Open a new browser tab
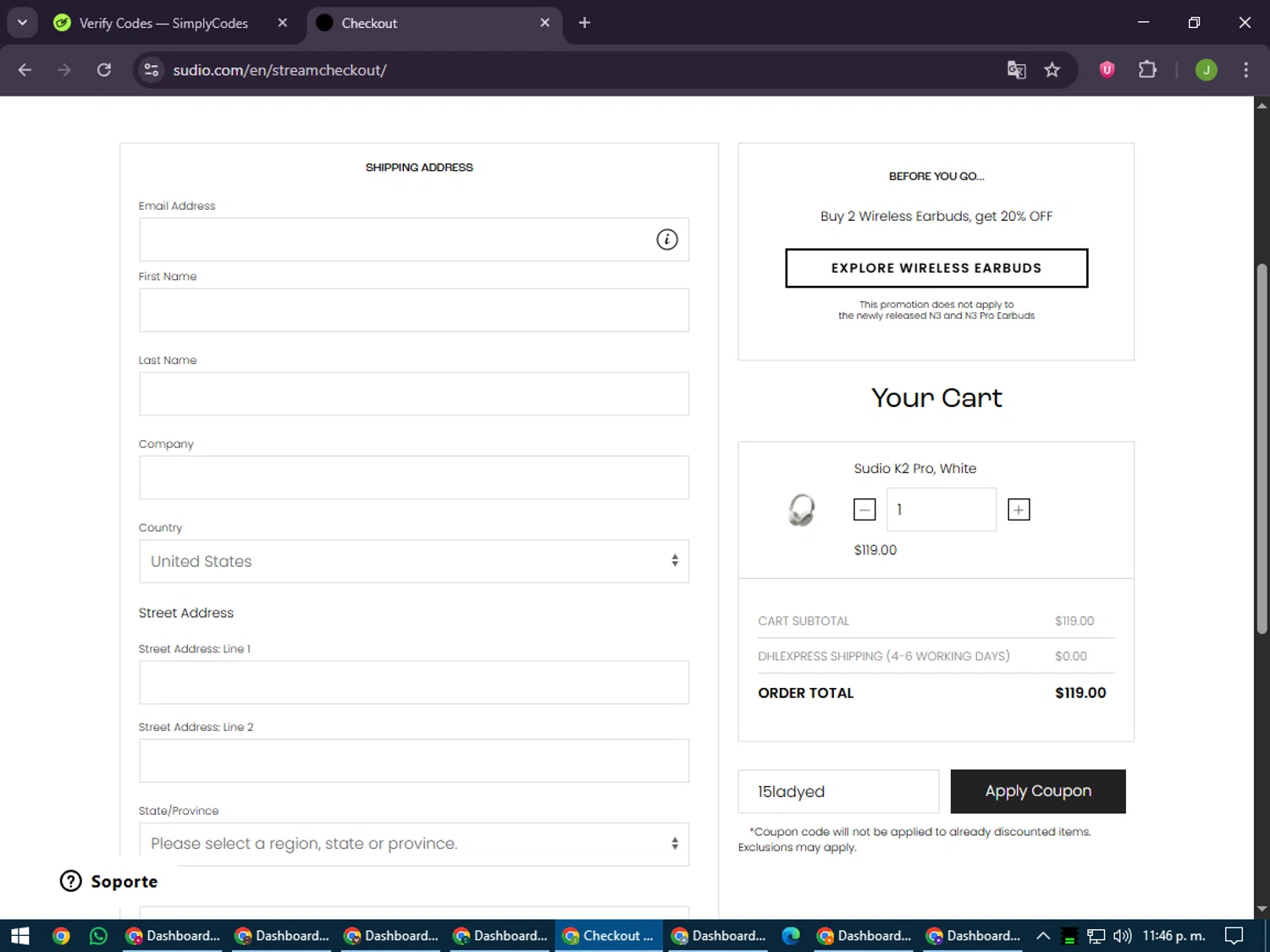This screenshot has height=952, width=1270. pos(584,23)
